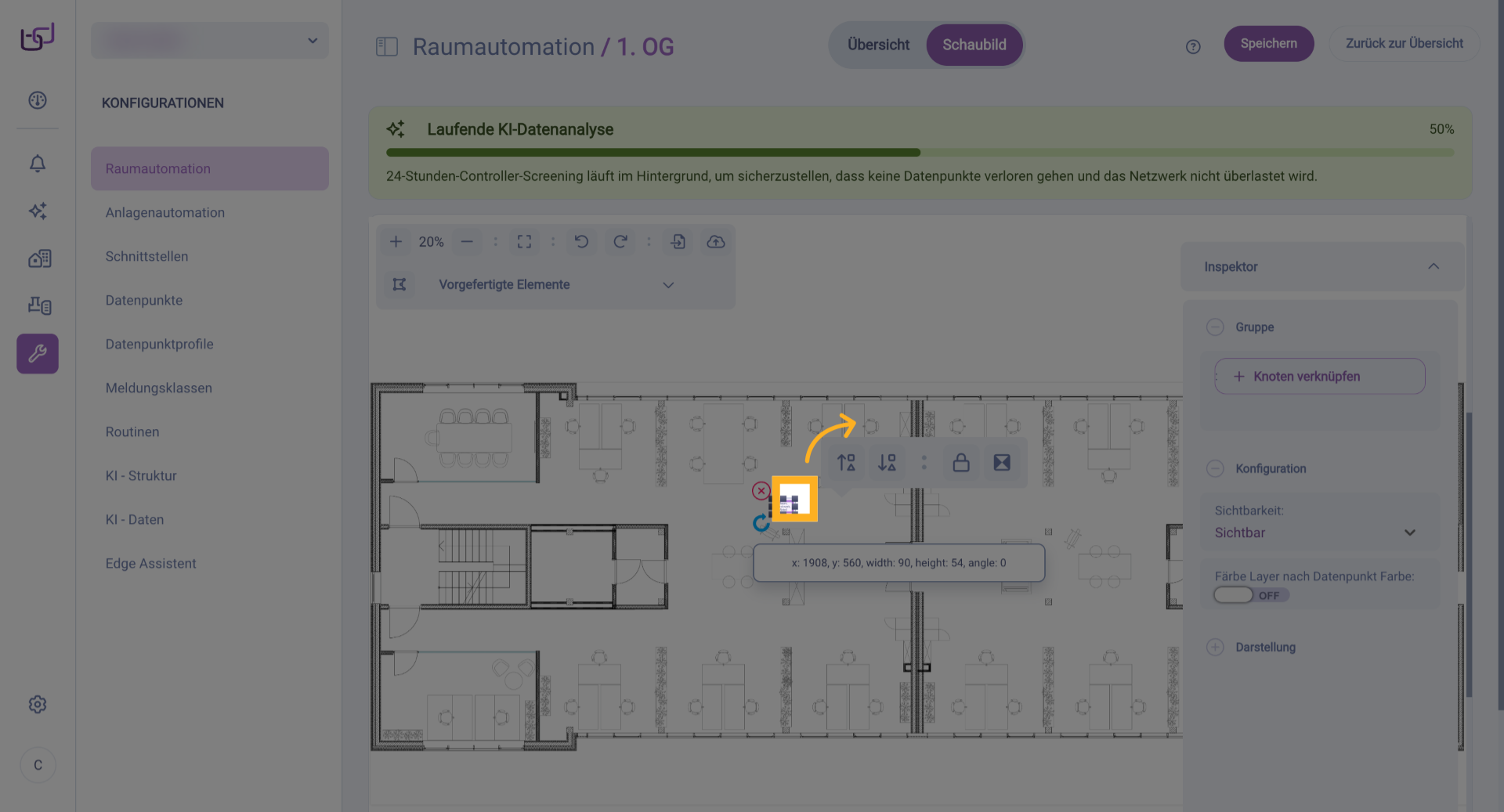
Task: Open notifications bell in left sidebar
Action: point(38,164)
